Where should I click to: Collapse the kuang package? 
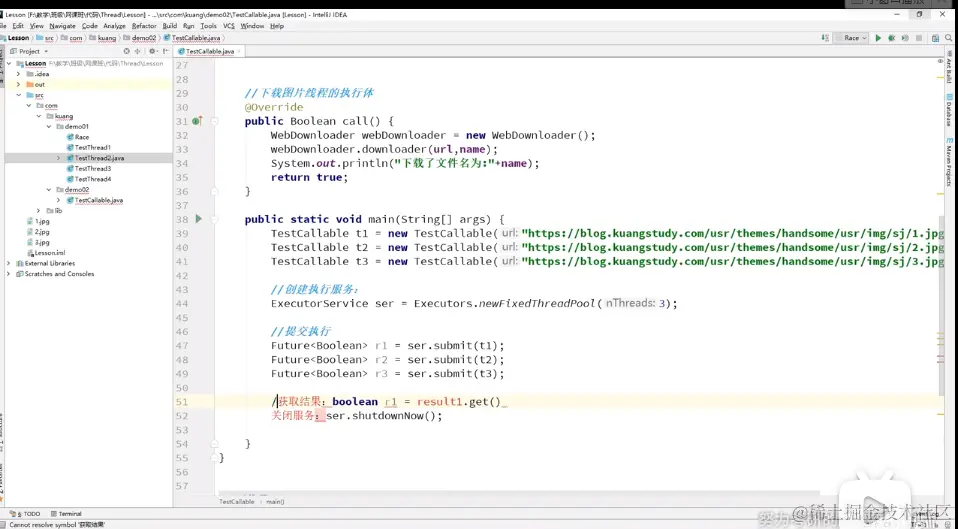(38, 116)
